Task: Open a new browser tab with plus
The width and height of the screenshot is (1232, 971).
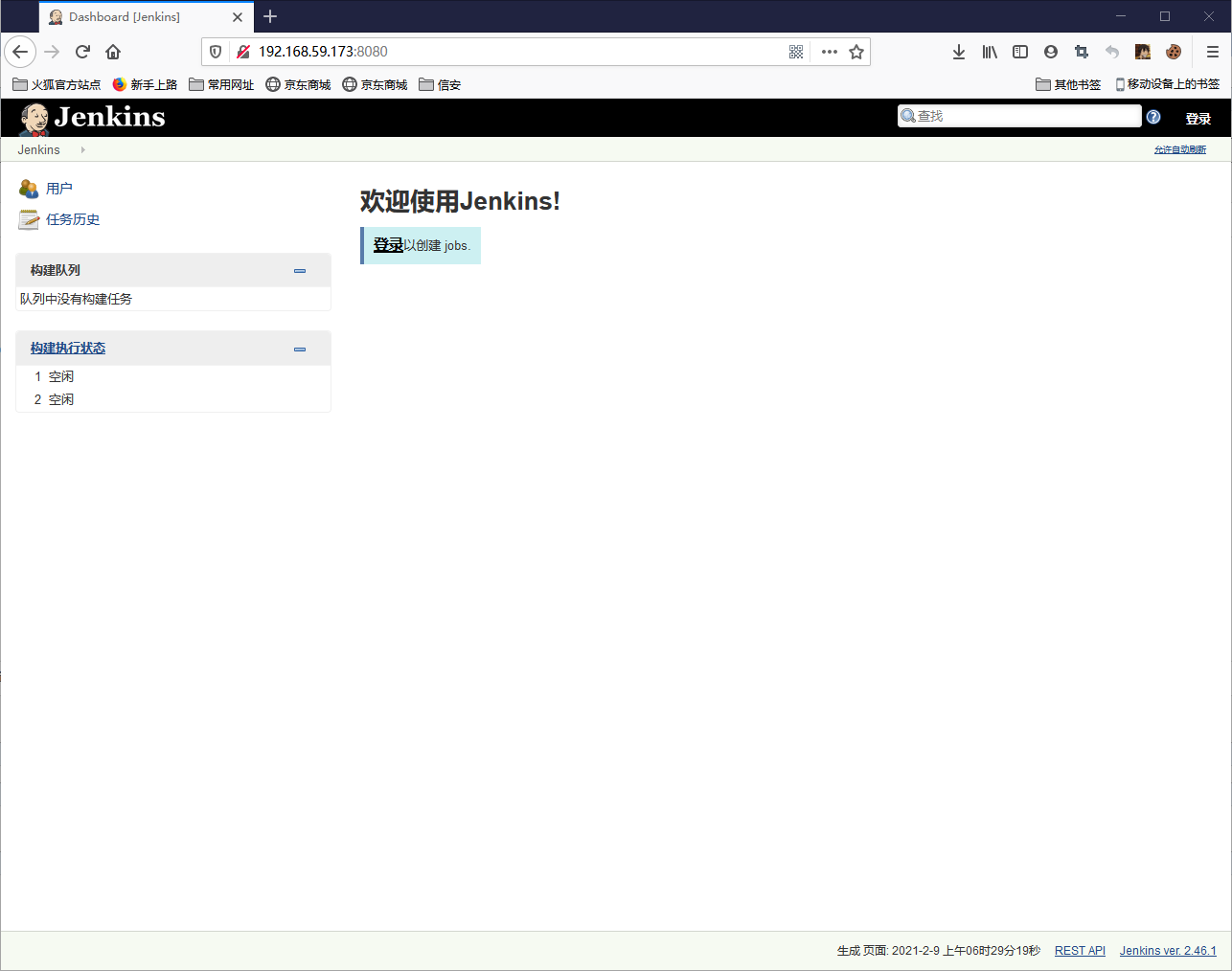Action: 270,16
